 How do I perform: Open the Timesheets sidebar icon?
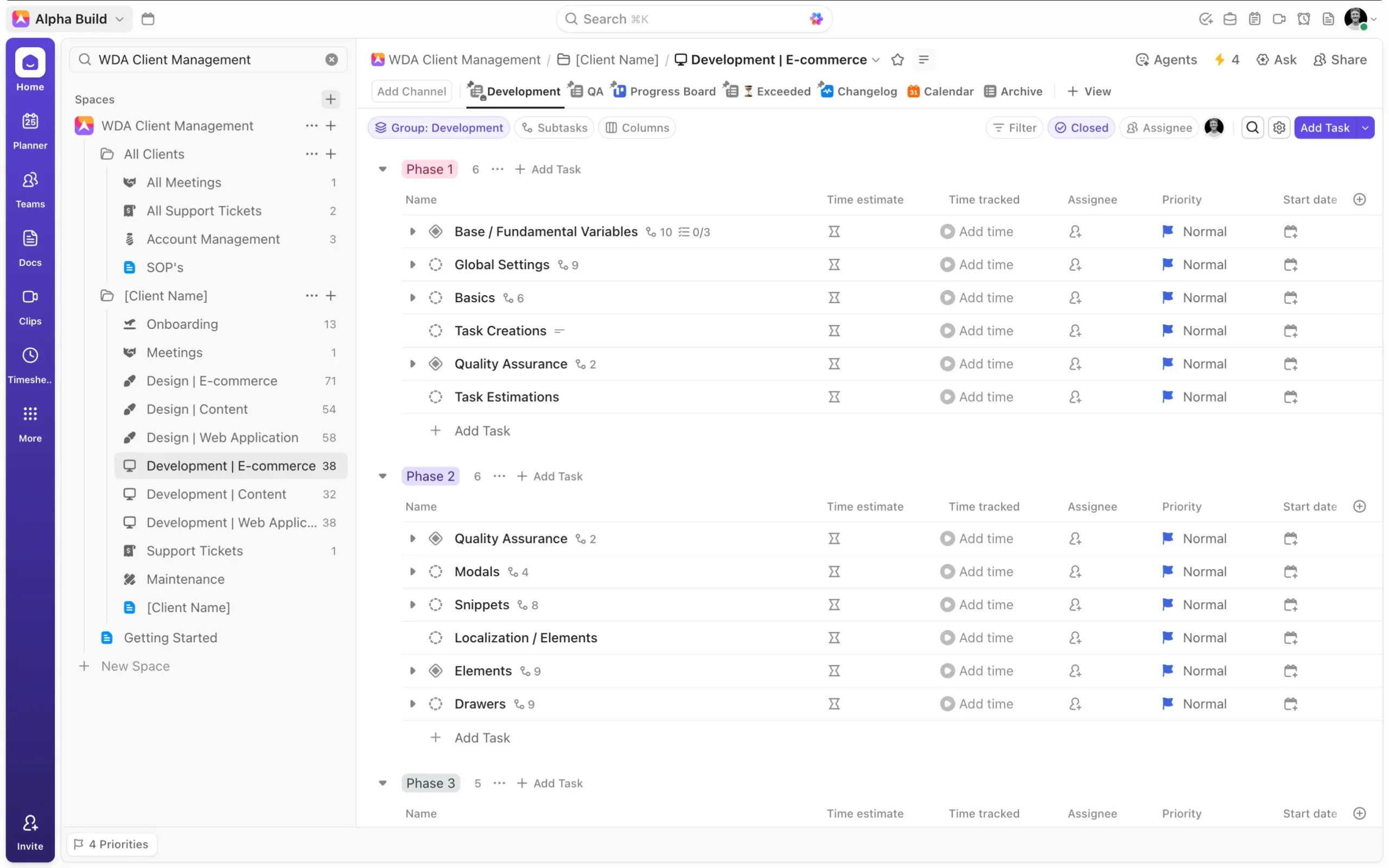[x=30, y=365]
